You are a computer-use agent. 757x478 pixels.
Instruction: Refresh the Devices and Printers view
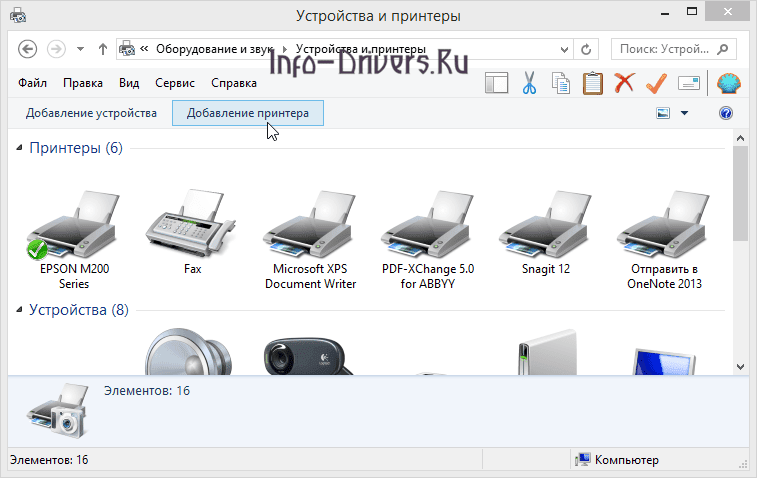click(x=586, y=49)
